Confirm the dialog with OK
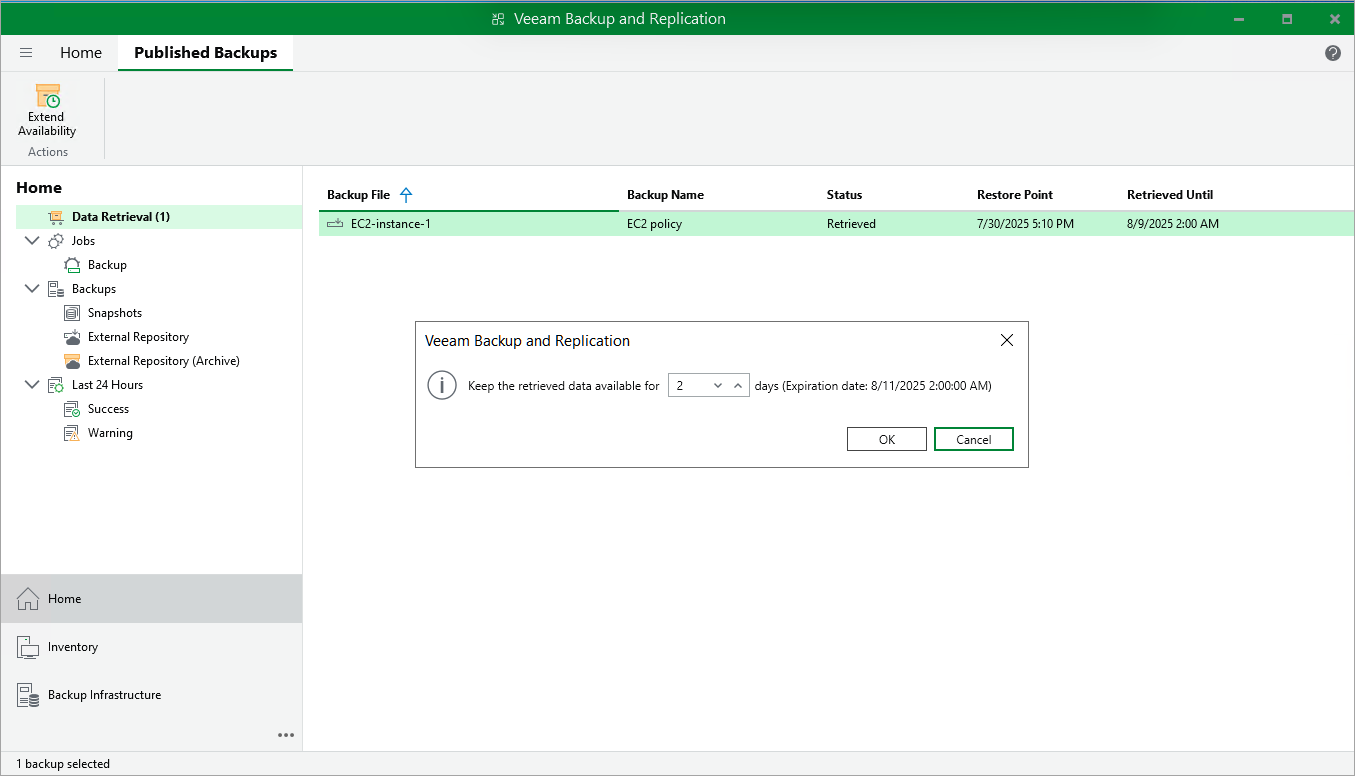 (887, 439)
